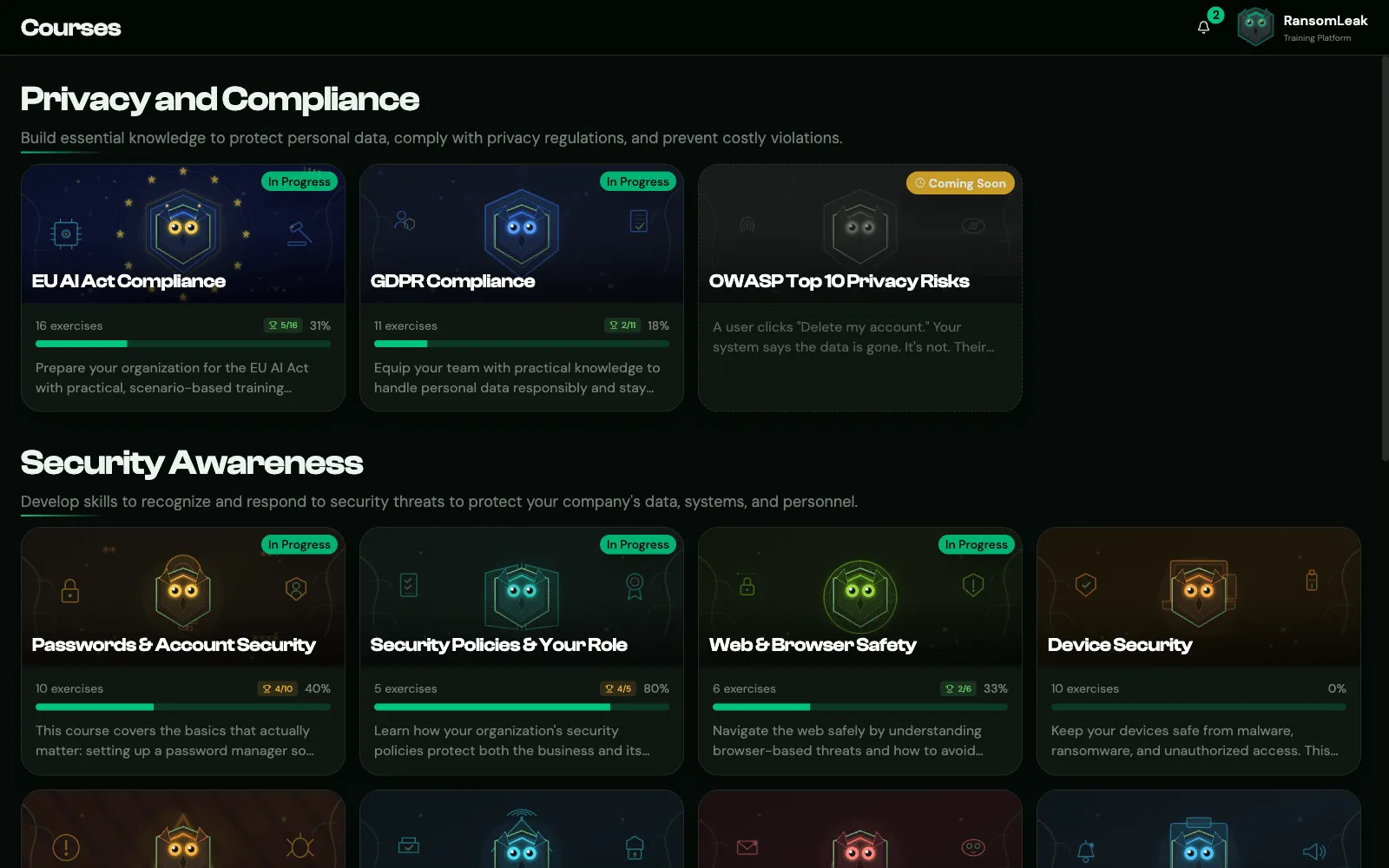This screenshot has width=1389, height=868.
Task: Click the Privacy and Compliance heading
Action: 220,100
